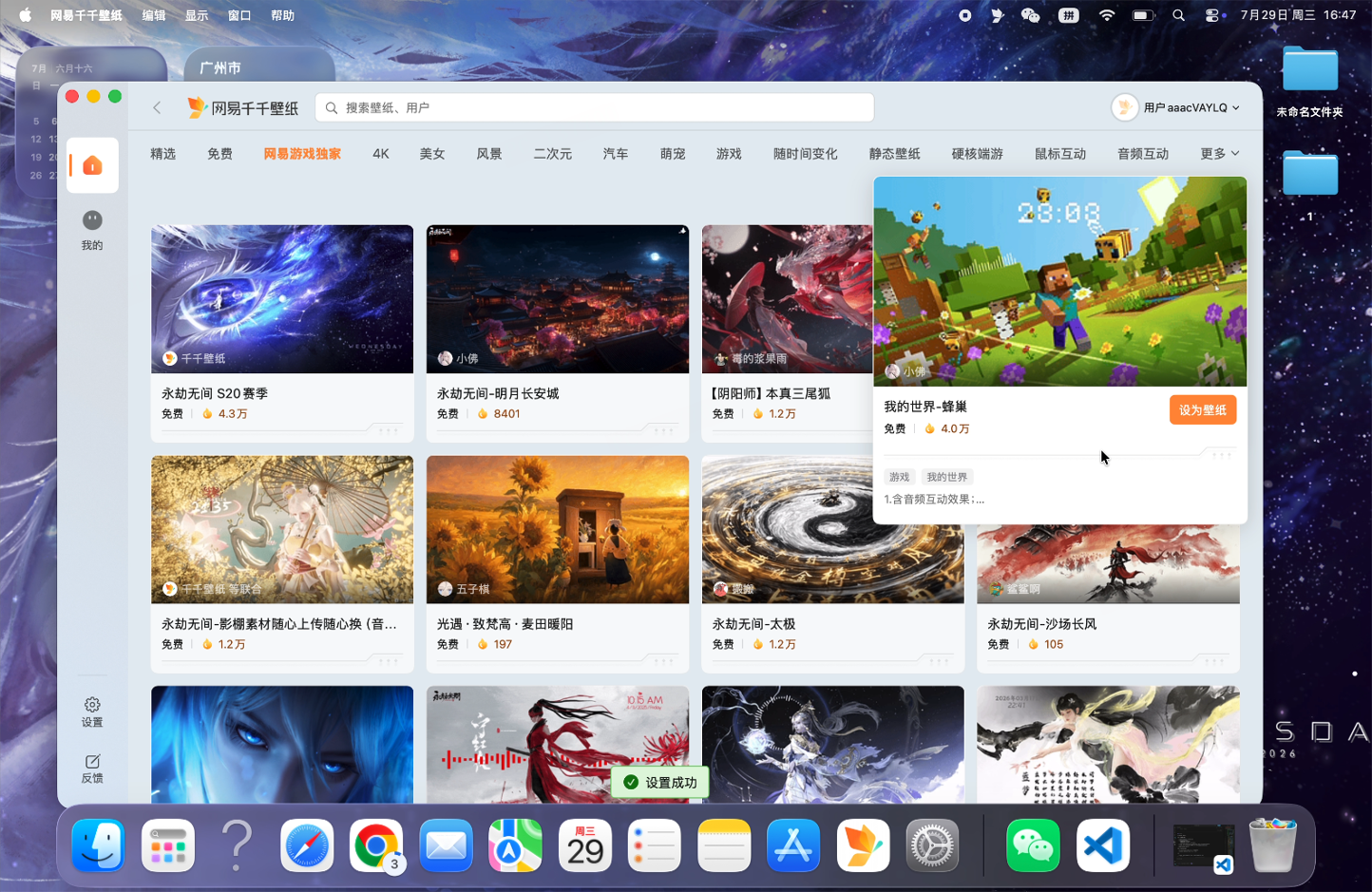The image size is (1372, 892).
Task: Click the title 永劫无间-沙场长风
Action: pyautogui.click(x=1042, y=624)
